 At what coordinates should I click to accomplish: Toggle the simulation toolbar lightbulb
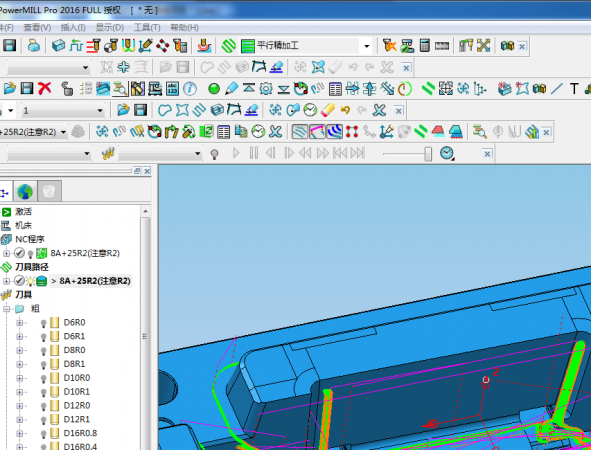click(214, 154)
